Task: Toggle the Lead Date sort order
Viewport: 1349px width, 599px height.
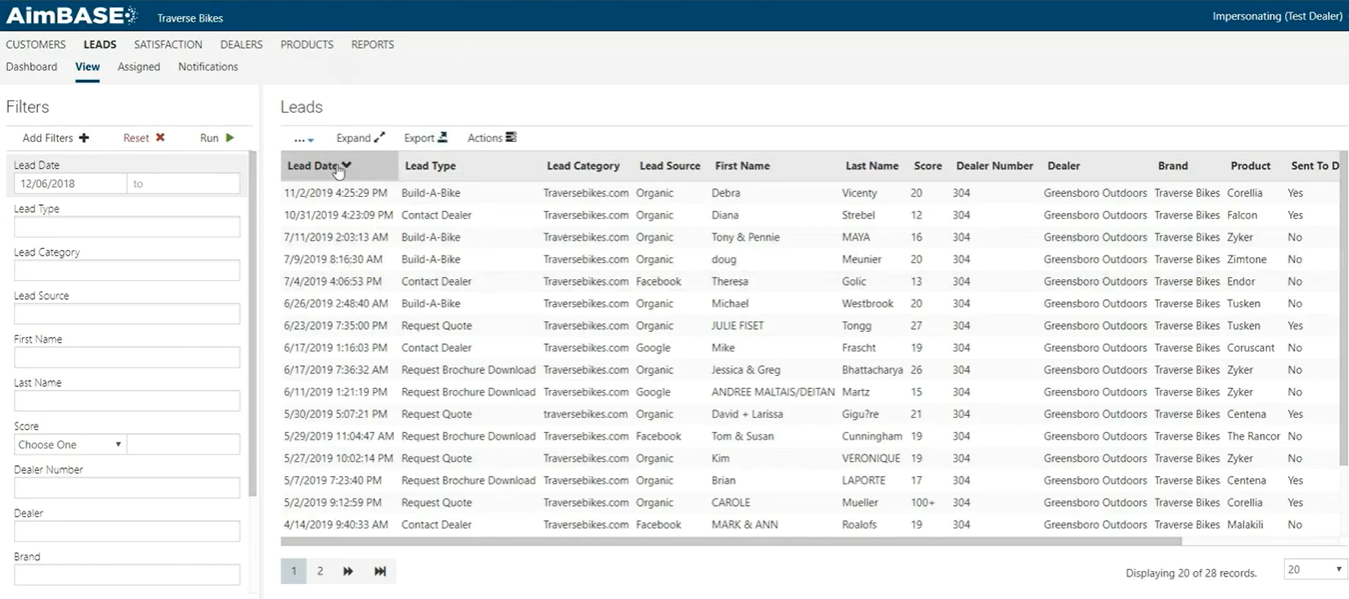Action: coord(317,165)
